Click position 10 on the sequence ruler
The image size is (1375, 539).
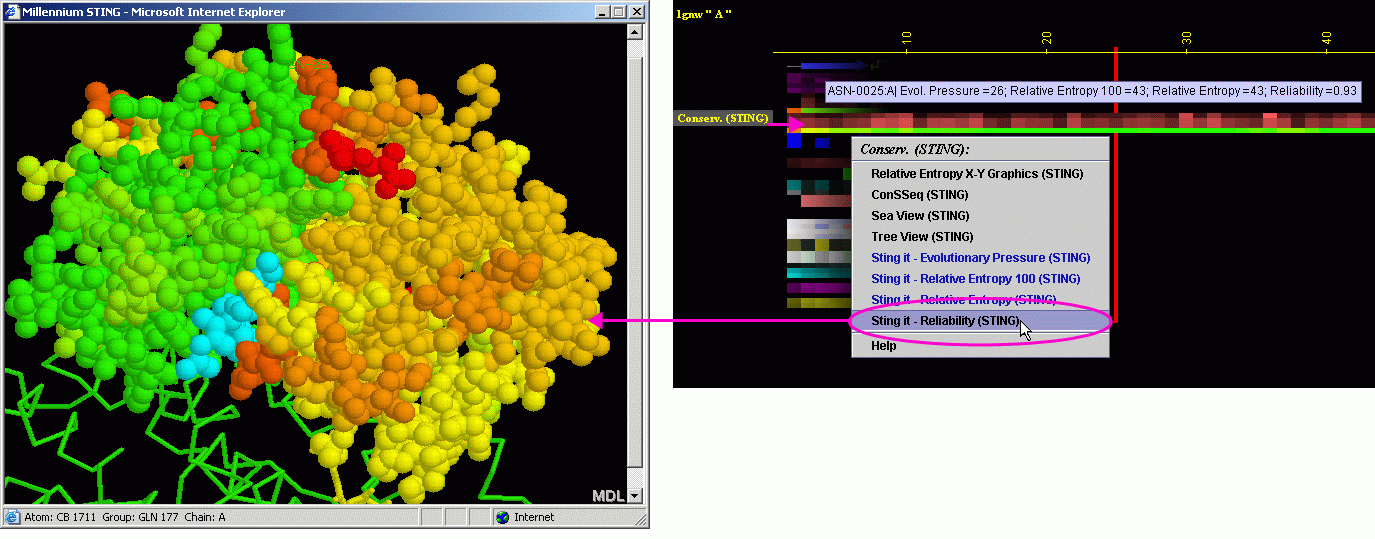906,37
